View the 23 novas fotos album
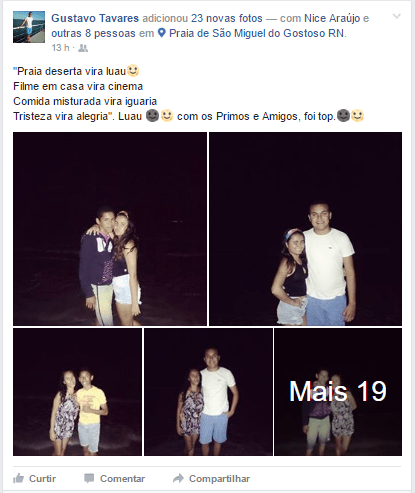415x493 pixels. [x=227, y=18]
